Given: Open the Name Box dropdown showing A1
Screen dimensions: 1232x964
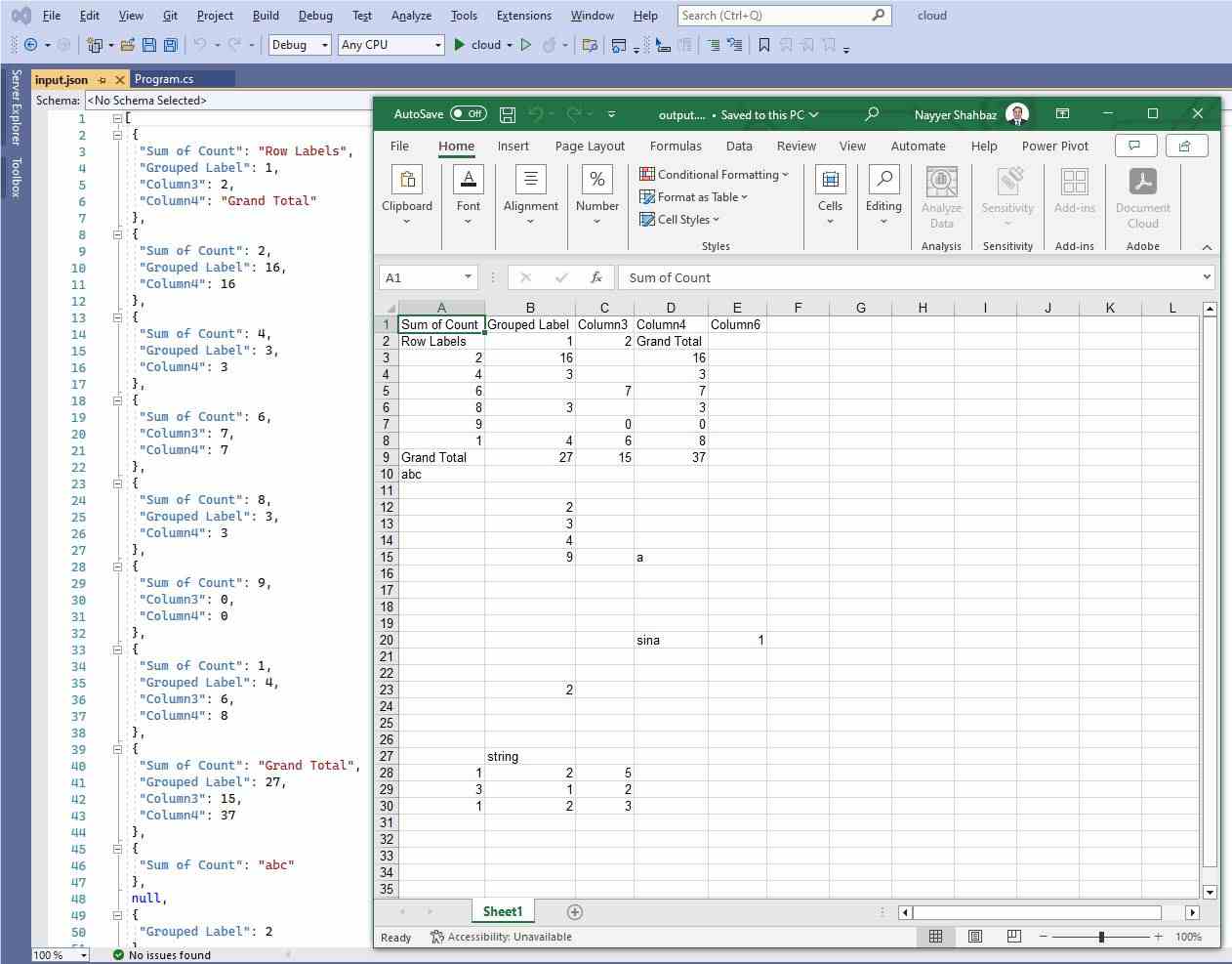Looking at the screenshot, I should point(468,277).
